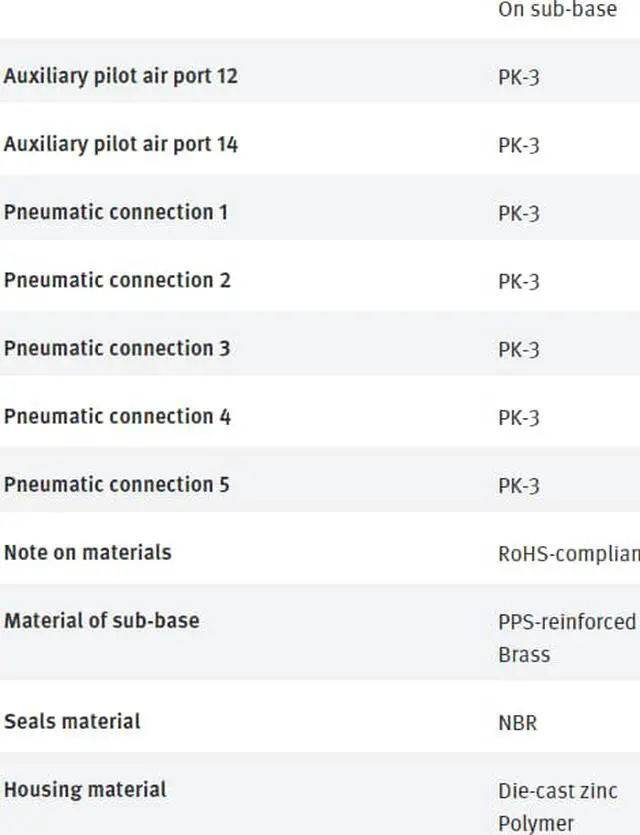Click the "Auxiliary pilot air port 12" label
The width and height of the screenshot is (640, 835).
click(120, 76)
